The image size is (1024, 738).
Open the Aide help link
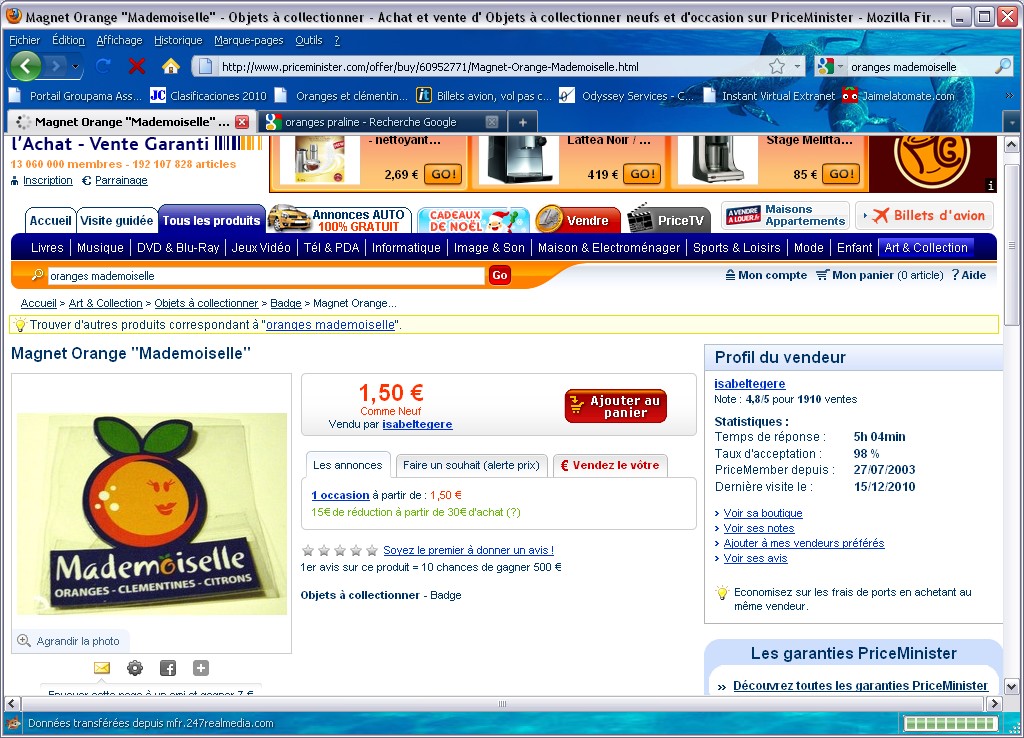969,275
